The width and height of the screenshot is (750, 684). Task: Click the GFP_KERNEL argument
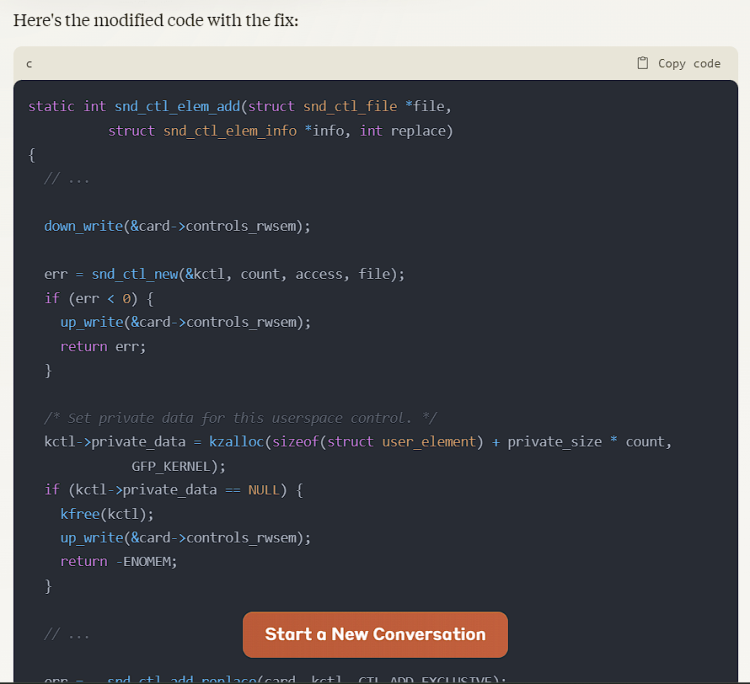pos(175,466)
